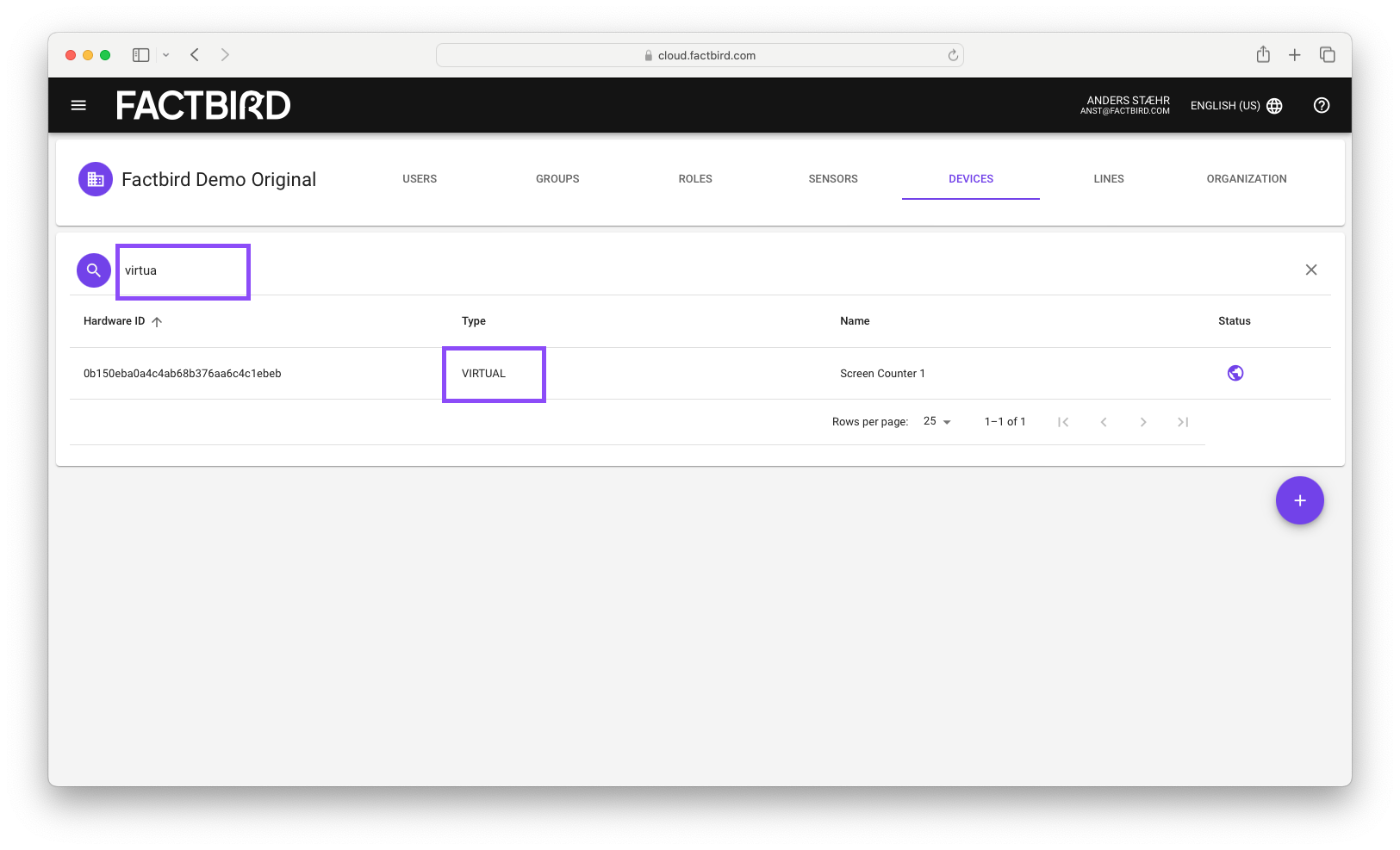
Task: Switch to the Groups tab
Action: [x=557, y=179]
